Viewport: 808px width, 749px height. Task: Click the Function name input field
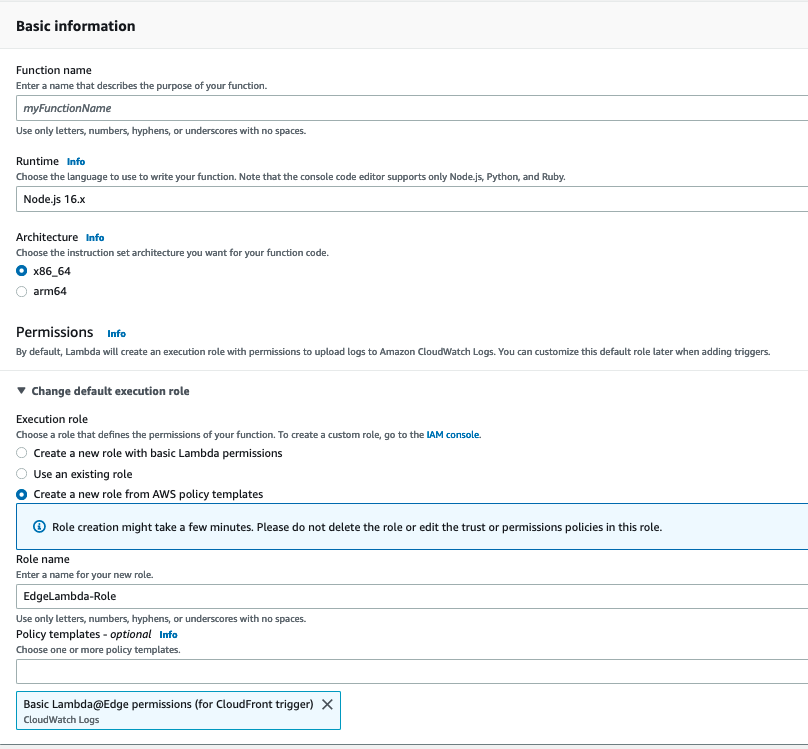400,108
